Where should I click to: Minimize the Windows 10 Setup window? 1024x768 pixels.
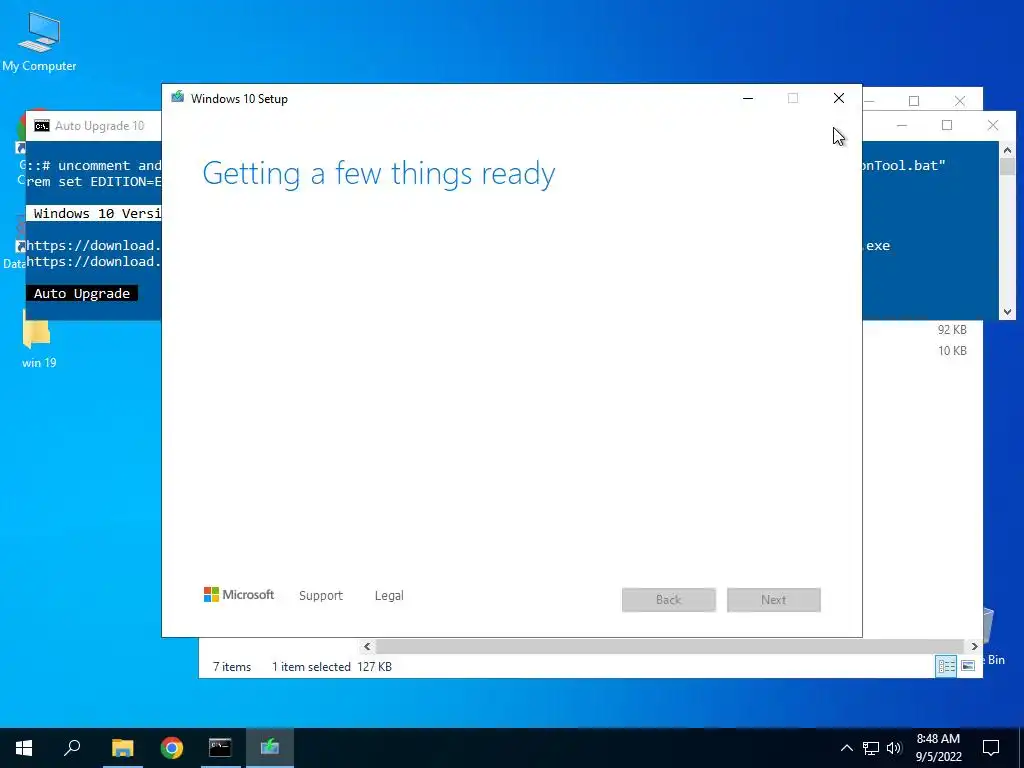click(x=748, y=98)
